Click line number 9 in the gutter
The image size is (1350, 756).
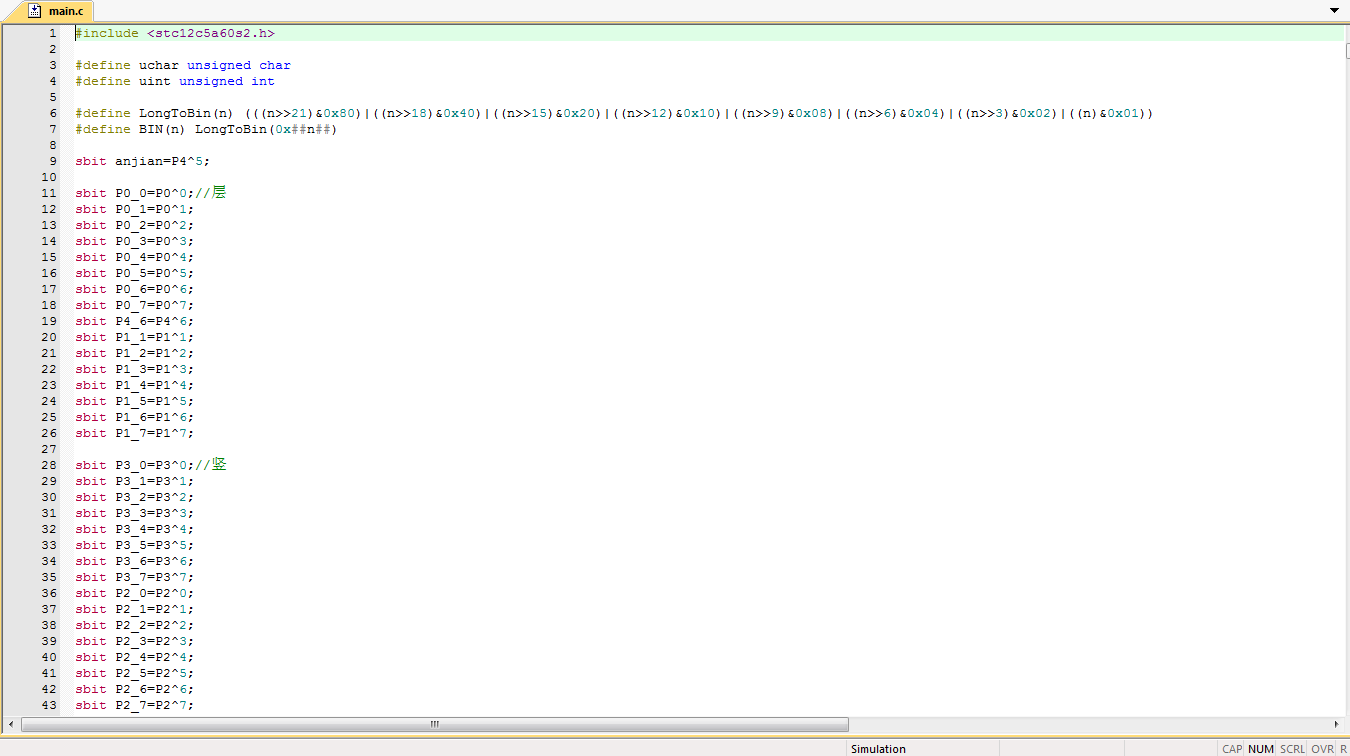point(52,161)
